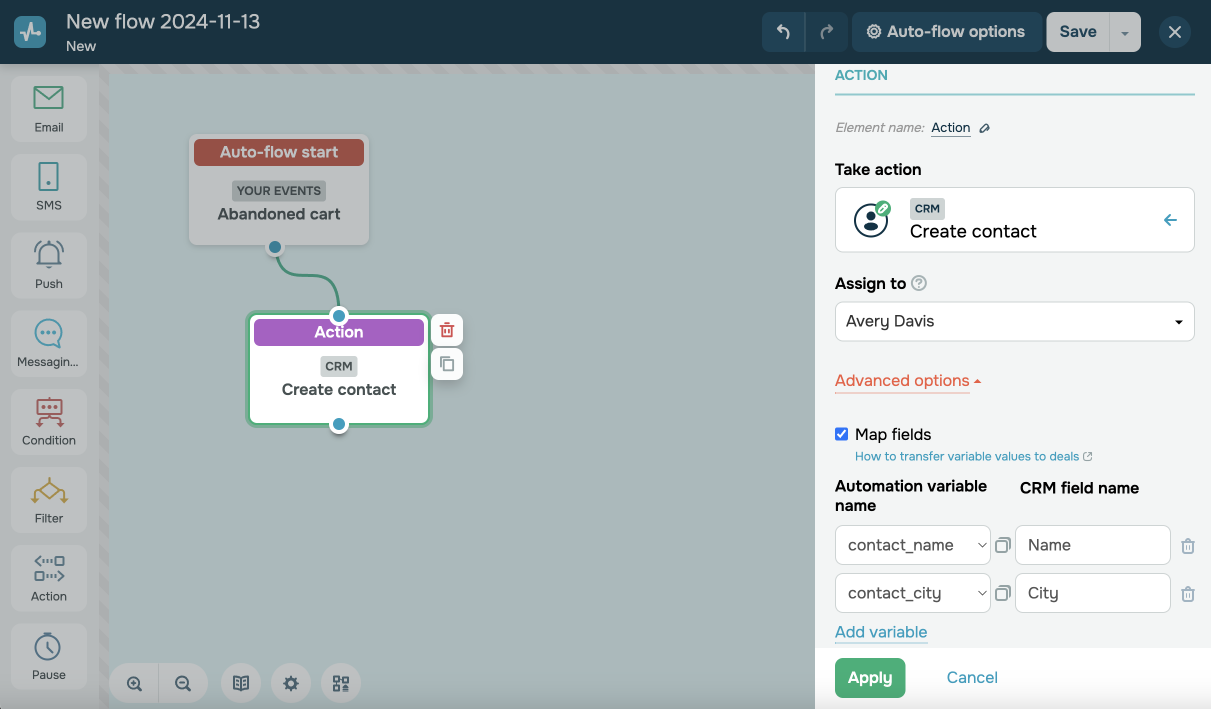Viewport: 1211px width, 709px height.
Task: Click the Action block top connector dot
Action: click(339, 316)
